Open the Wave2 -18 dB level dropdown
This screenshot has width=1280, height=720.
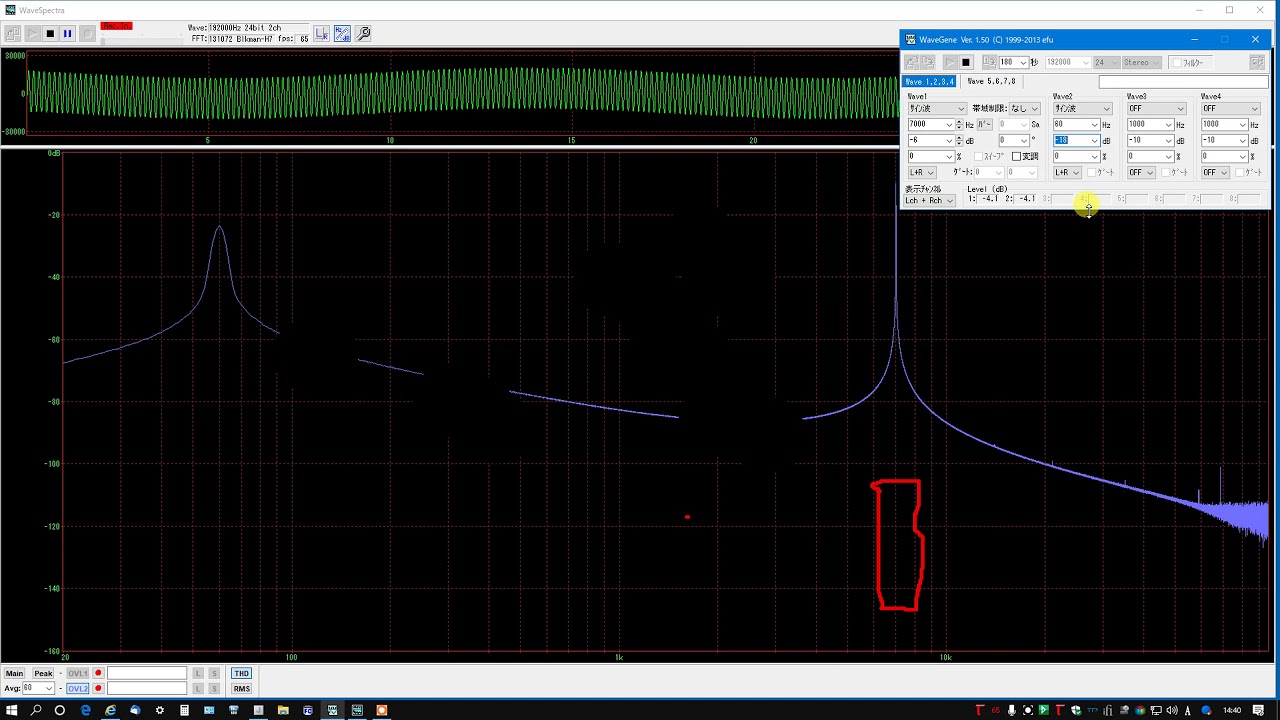1076,141
